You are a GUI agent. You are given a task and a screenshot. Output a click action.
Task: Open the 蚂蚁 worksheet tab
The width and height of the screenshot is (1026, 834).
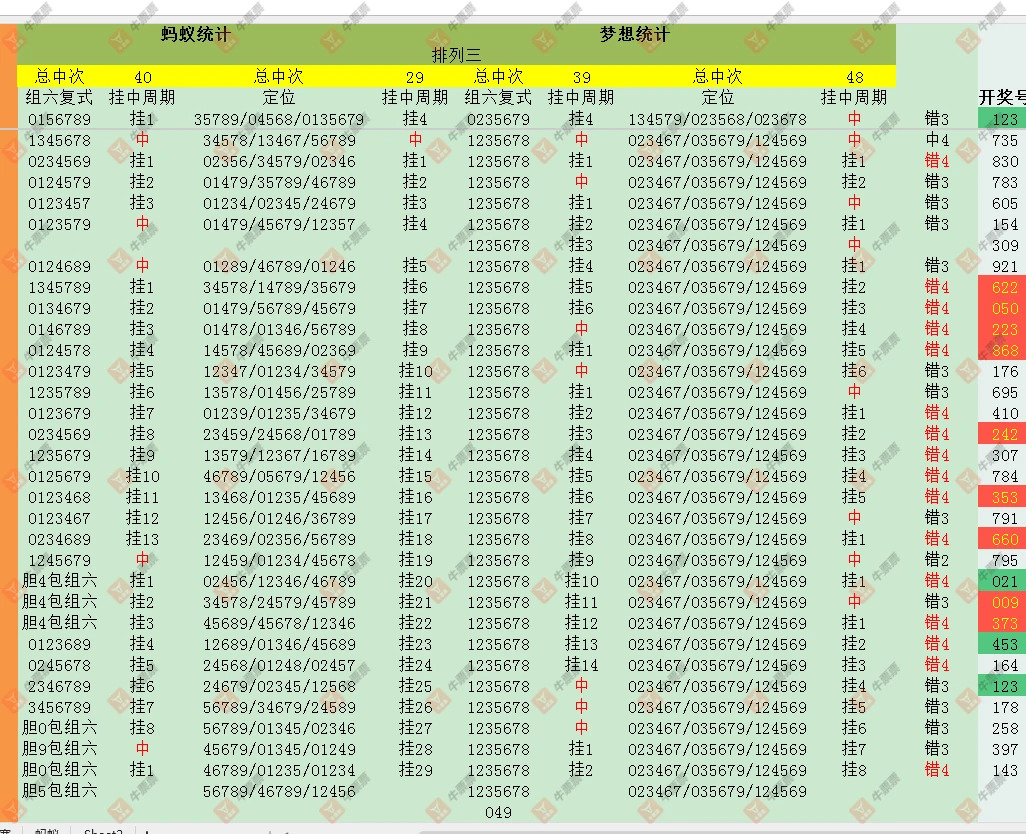coord(46,829)
